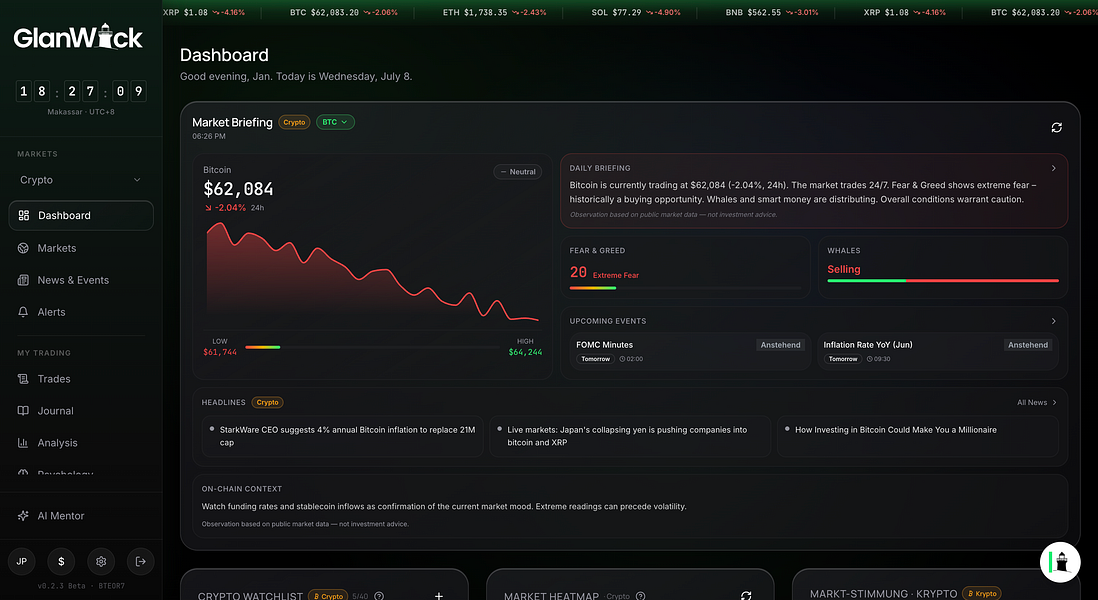Open StarkWare CEO Bitcoin inflation headline

342,436
